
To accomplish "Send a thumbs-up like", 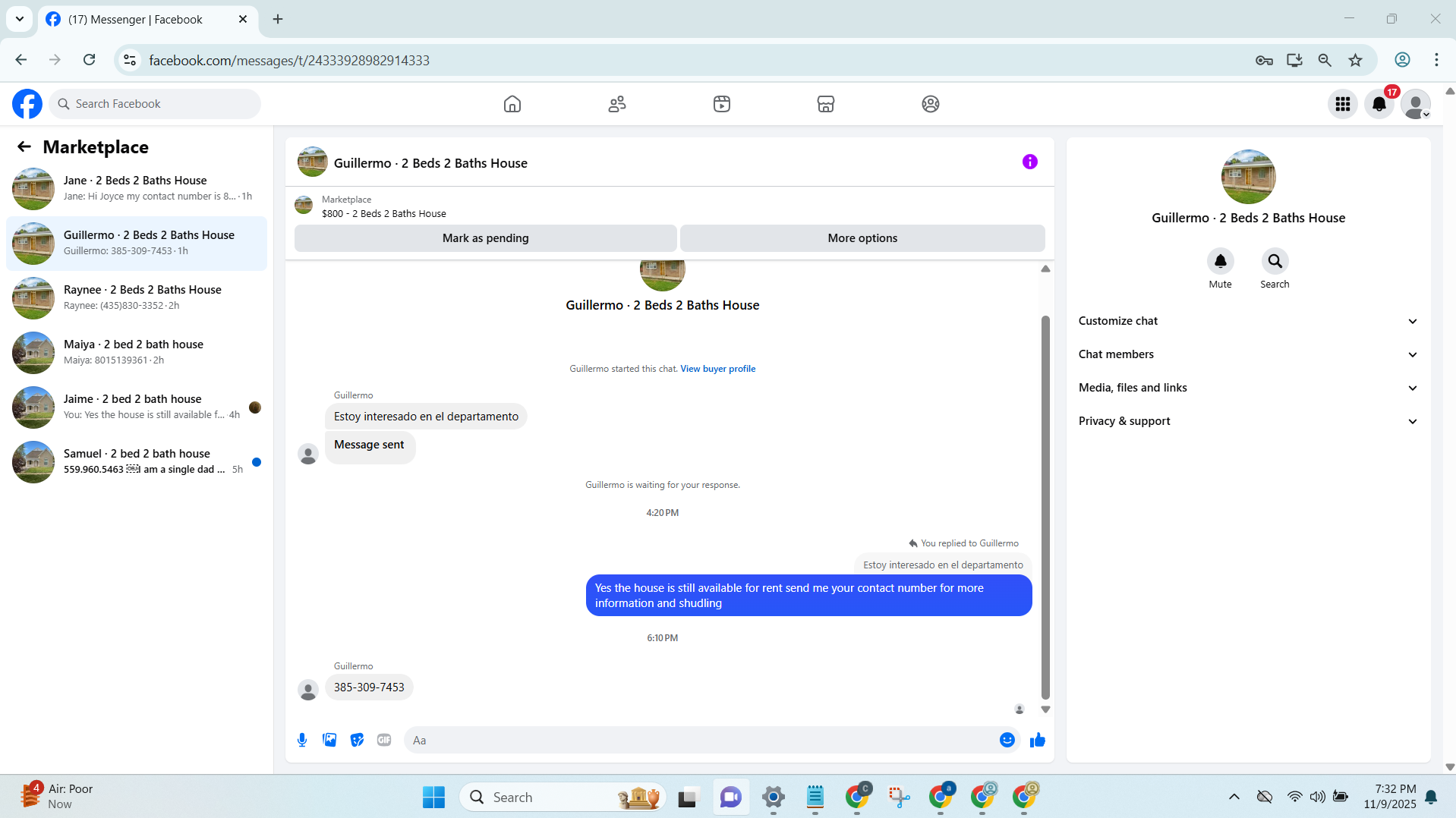I will [x=1038, y=740].
